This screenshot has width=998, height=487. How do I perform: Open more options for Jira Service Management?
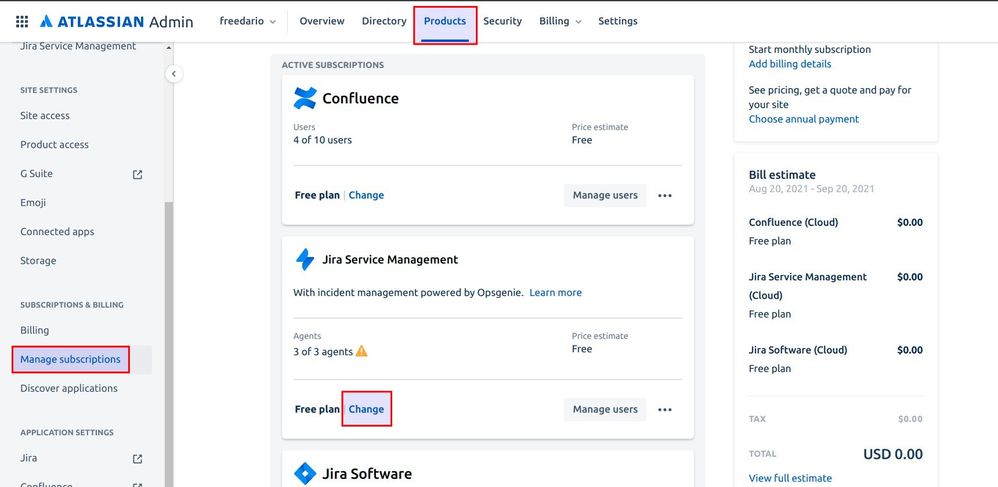pos(664,409)
